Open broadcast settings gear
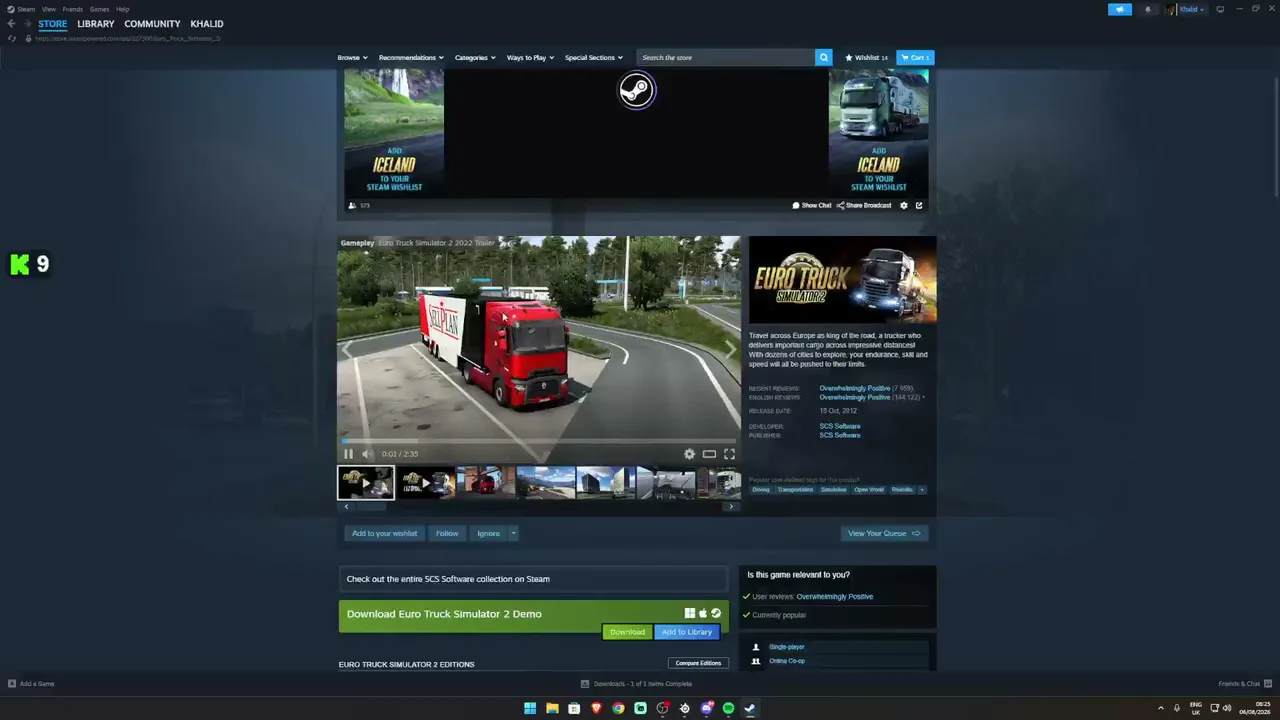Image resolution: width=1280 pixels, height=720 pixels. 904,205
